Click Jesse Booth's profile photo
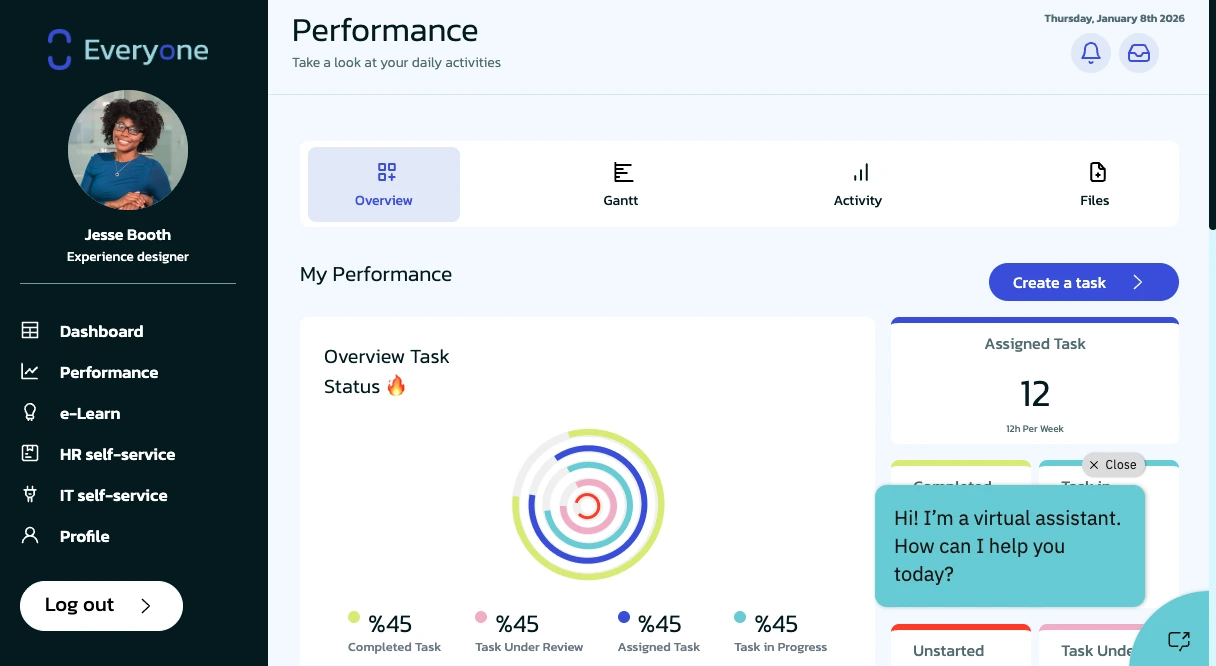Screen dimensions: 1216x666 click(x=128, y=150)
